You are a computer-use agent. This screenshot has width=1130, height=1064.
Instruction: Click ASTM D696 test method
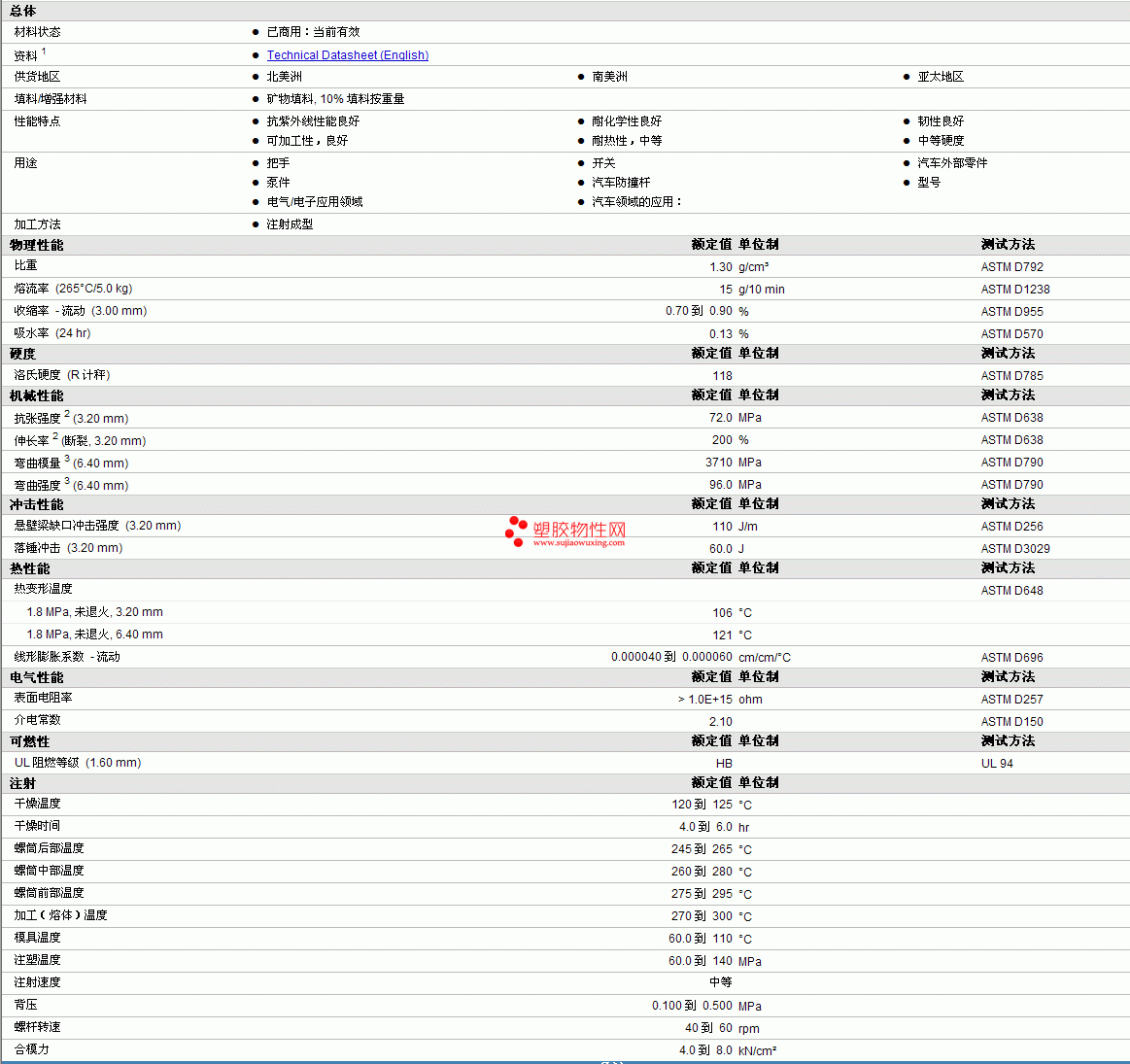pyautogui.click(x=1011, y=658)
